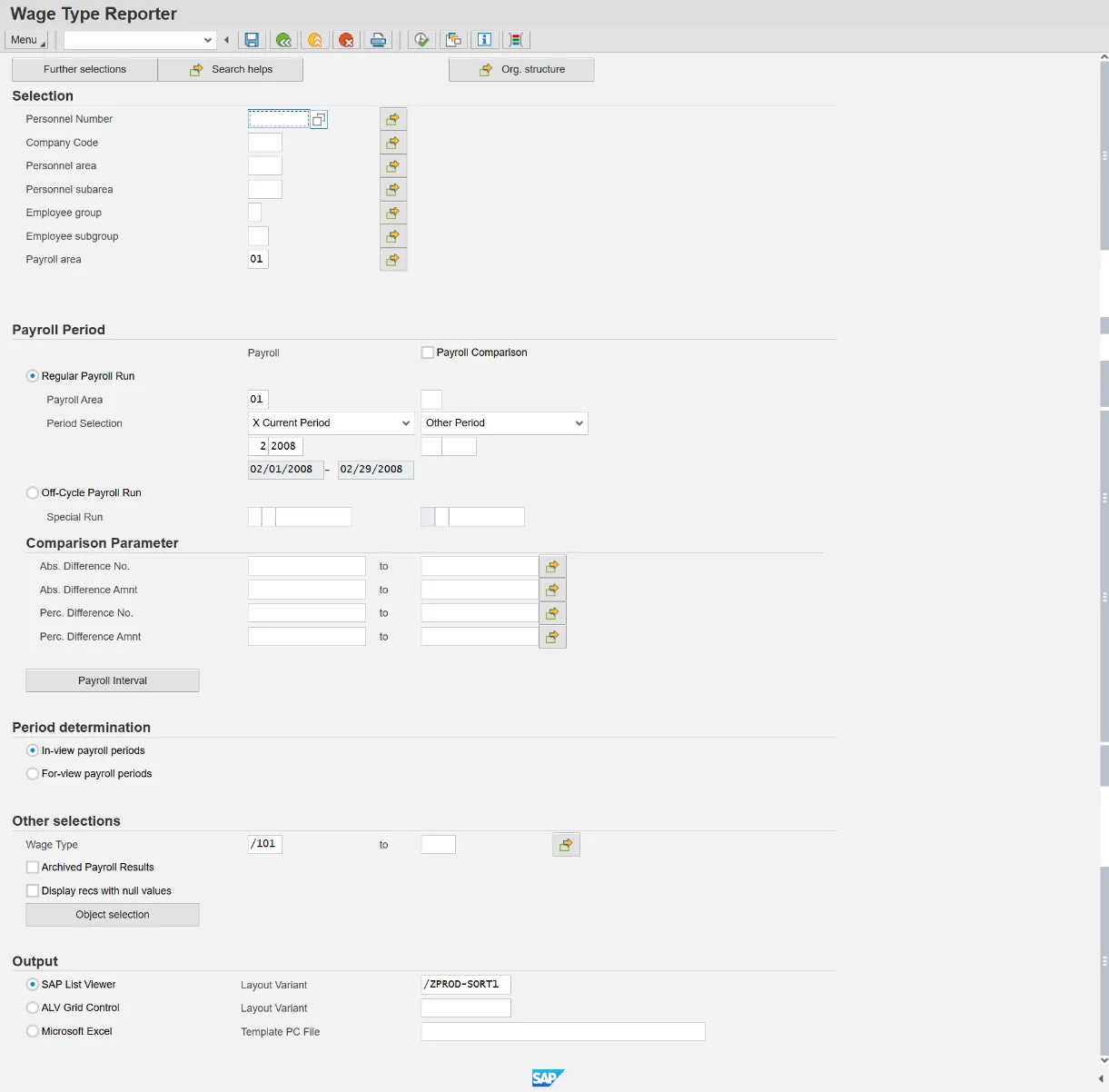Screen dimensions: 1109x1092
Task: Click the blue Information icon
Action: pyautogui.click(x=485, y=40)
